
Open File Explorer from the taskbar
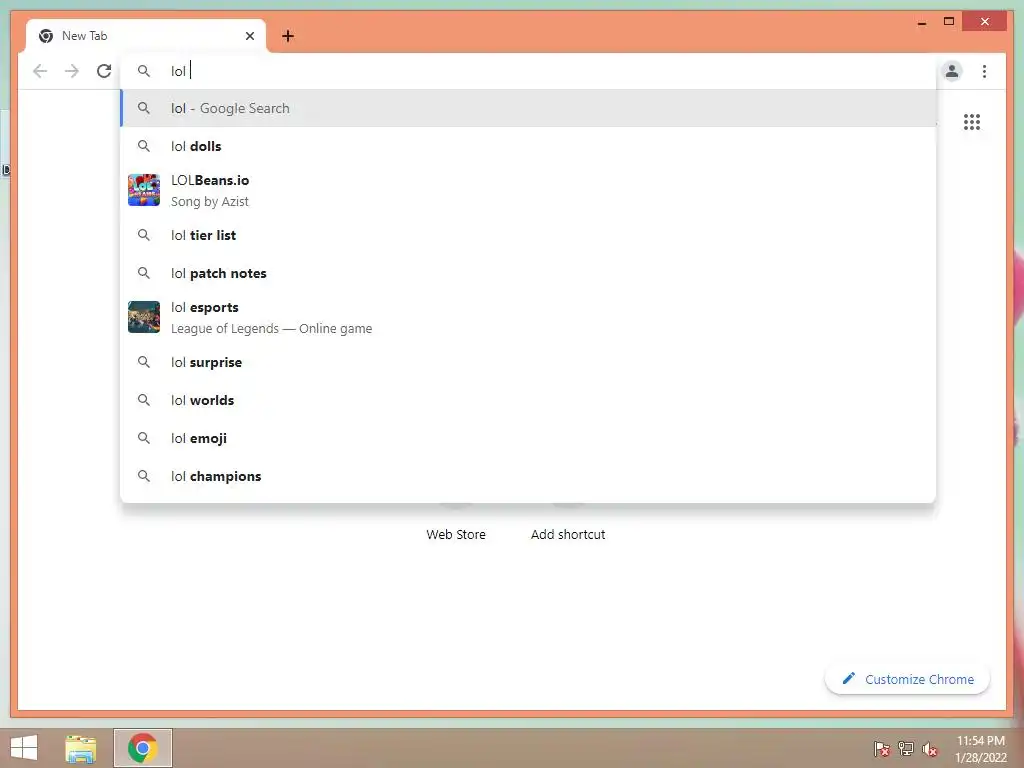[x=81, y=748]
